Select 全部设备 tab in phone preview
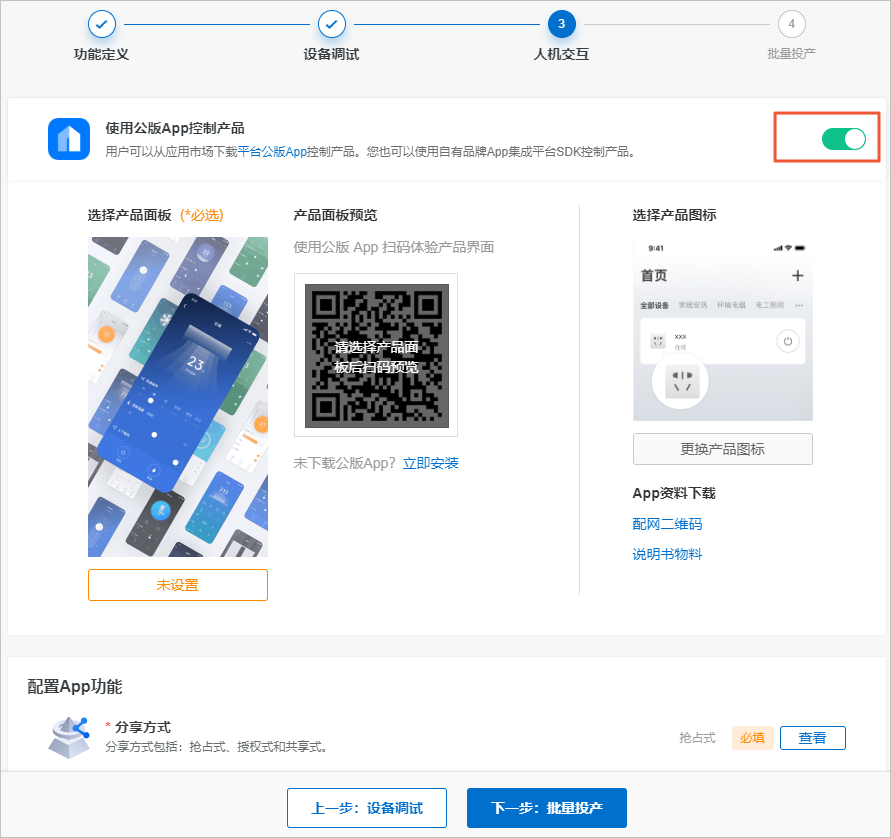The width and height of the screenshot is (891, 838). tap(654, 306)
